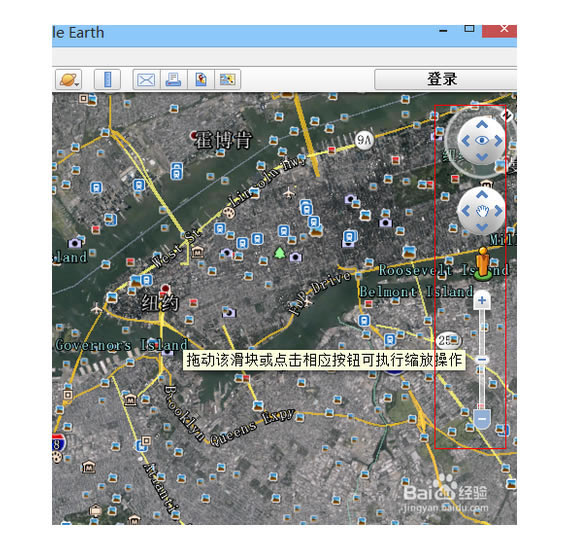Click the look-right arrow on eye joystick
This screenshot has width=568, height=550.
tap(498, 141)
